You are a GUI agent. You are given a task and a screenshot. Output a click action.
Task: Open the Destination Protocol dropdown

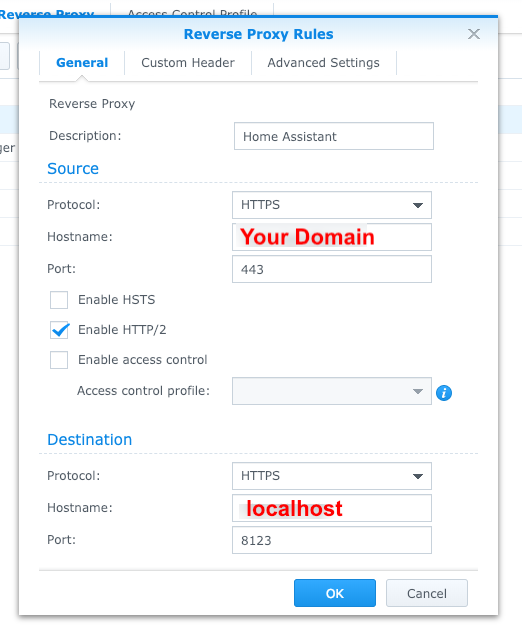point(332,476)
